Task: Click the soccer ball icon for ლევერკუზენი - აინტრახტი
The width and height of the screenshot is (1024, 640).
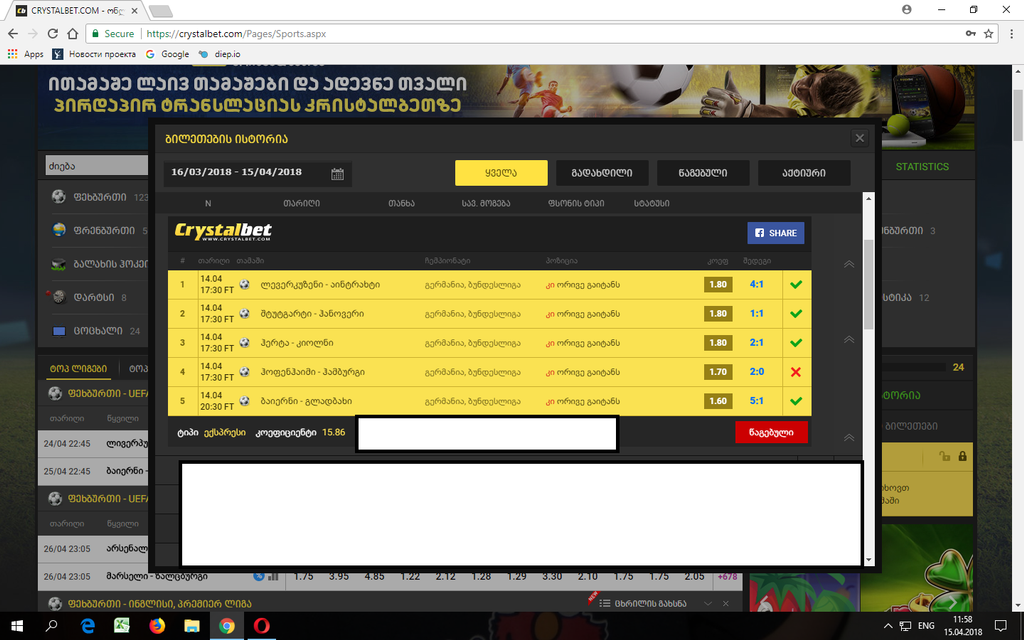Action: 244,284
